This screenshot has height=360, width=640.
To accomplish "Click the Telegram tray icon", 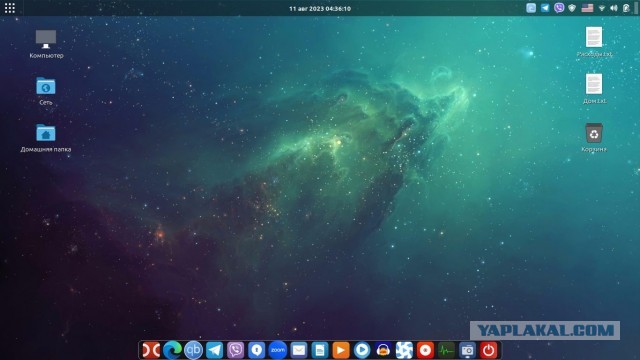I will pyautogui.click(x=545, y=8).
